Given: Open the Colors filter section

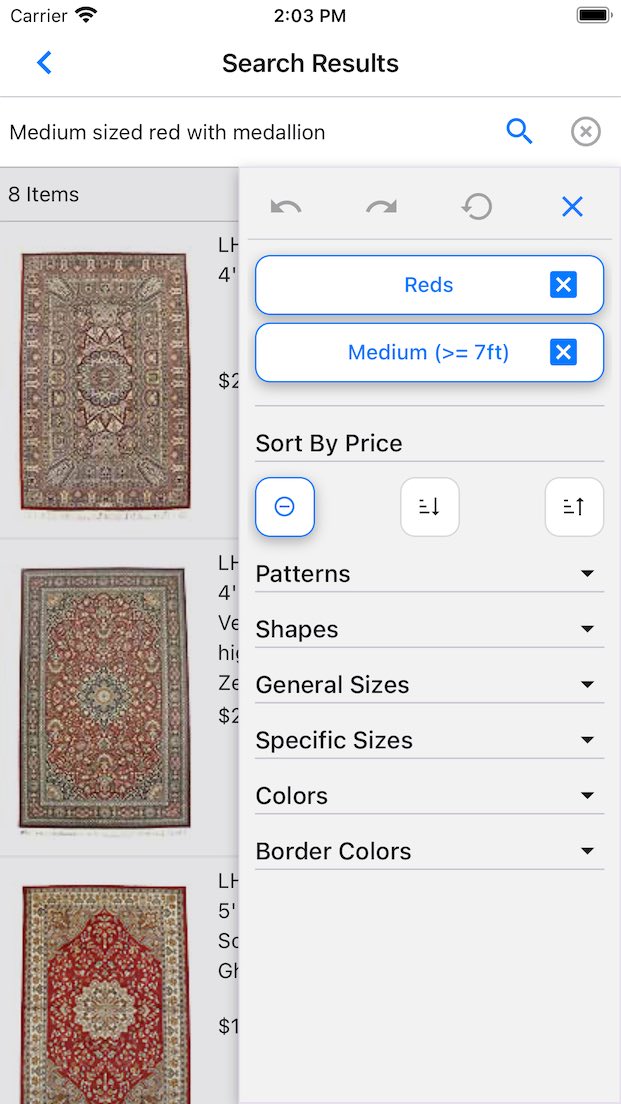Looking at the screenshot, I should pyautogui.click(x=429, y=796).
